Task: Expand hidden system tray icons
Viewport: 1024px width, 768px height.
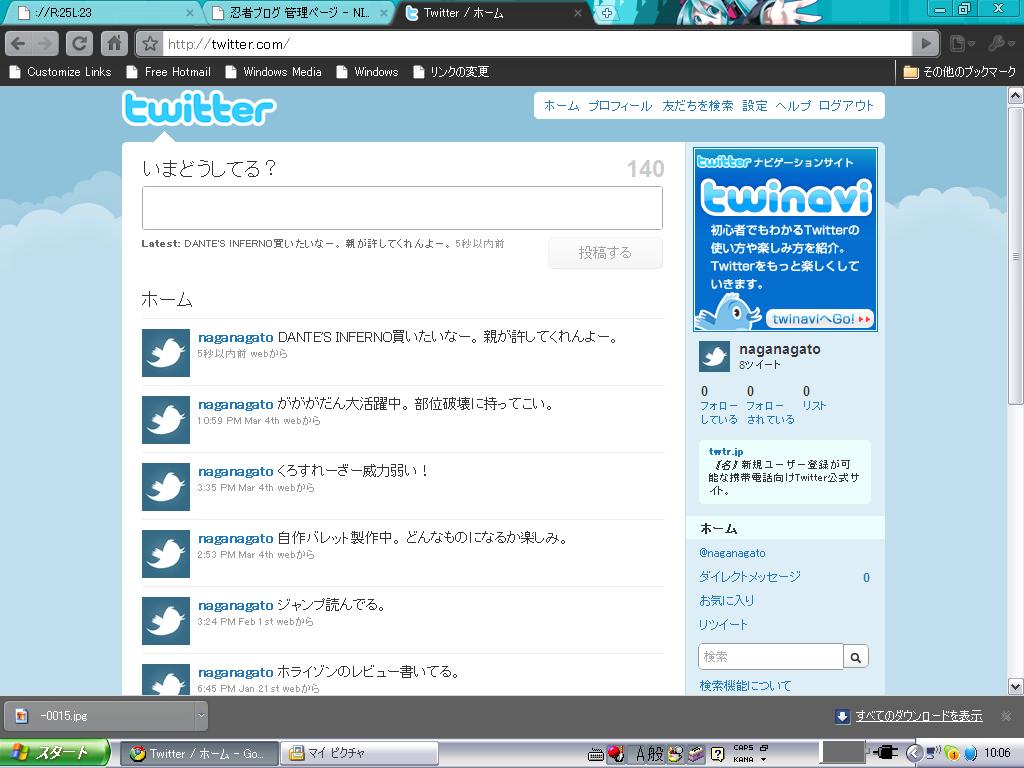Action: click(914, 754)
